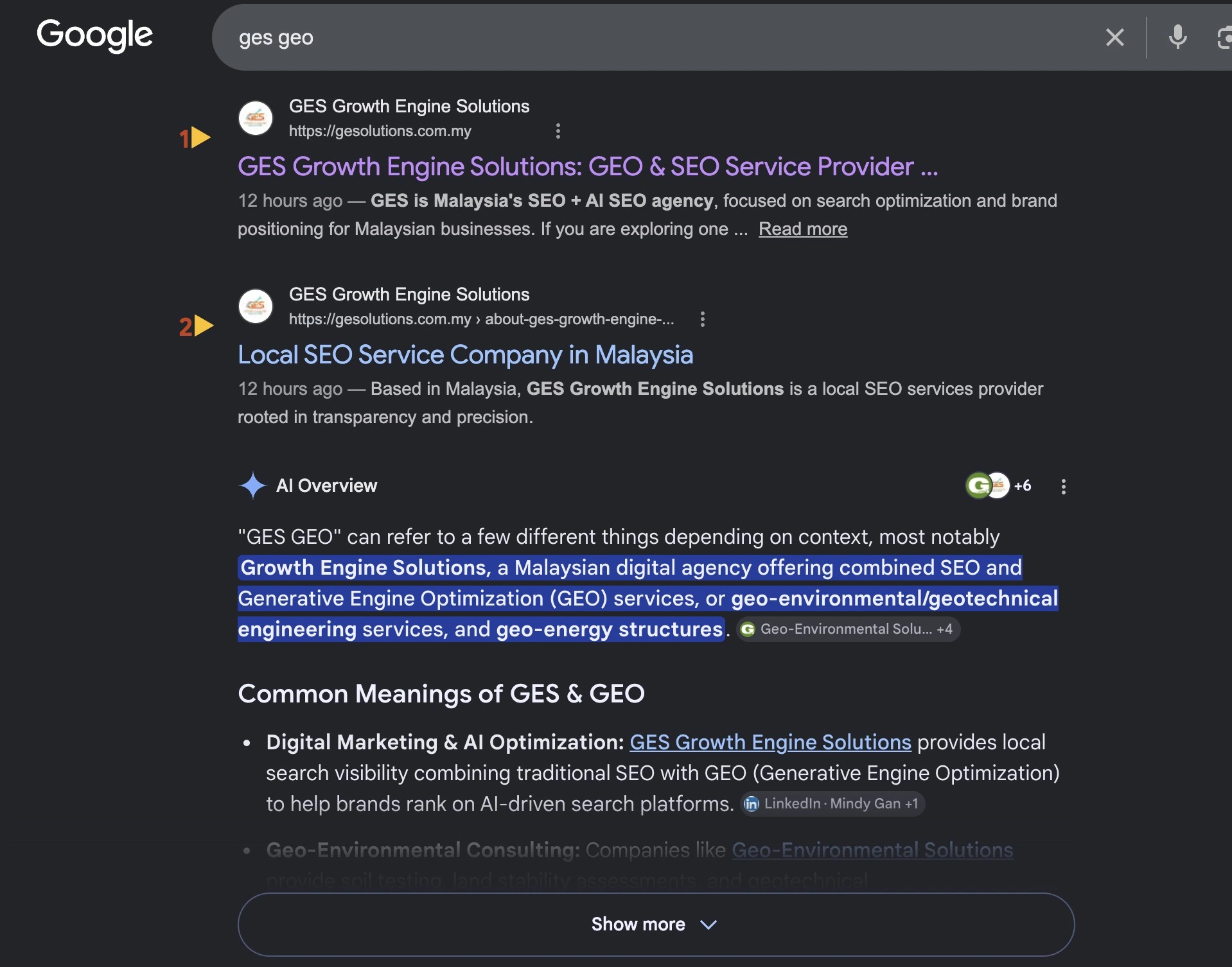Click second result URL with about-ges-growth-engine
Viewport: 1232px width, 967px height.
point(482,319)
